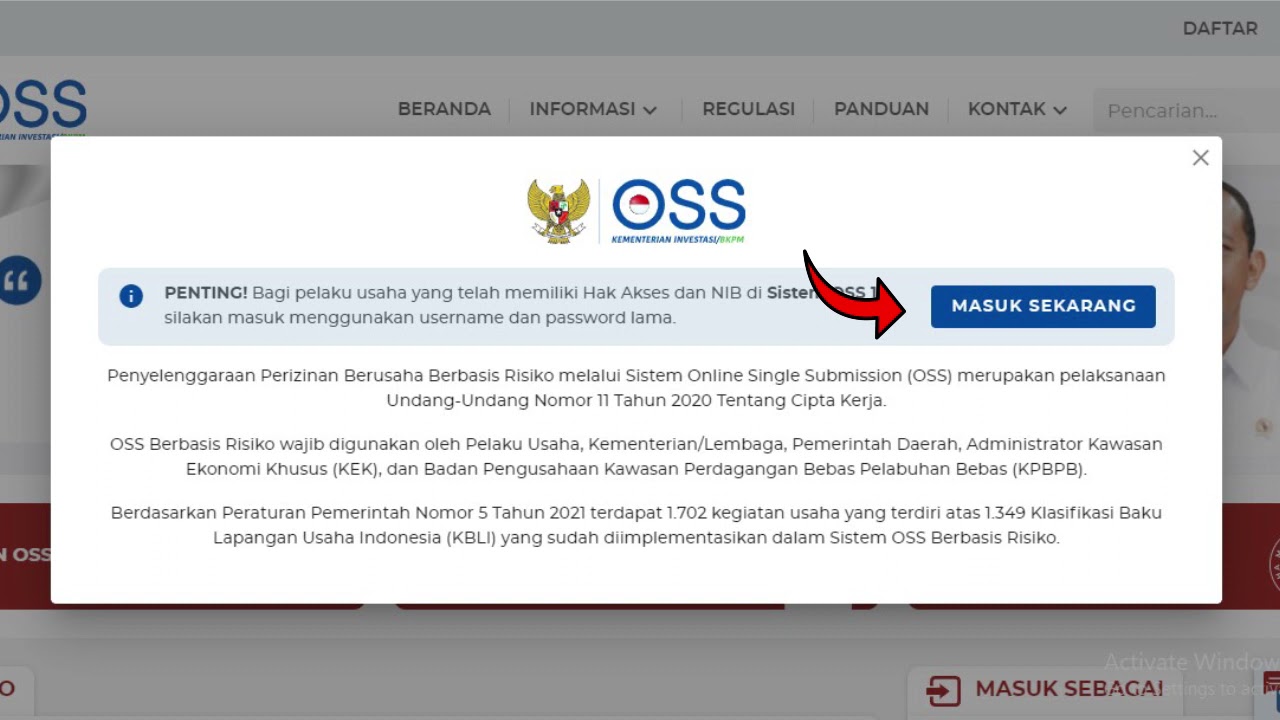
Task: Click the paragraph mentioning Peraturan Pemerintah Nomor 5
Action: [x=636, y=525]
